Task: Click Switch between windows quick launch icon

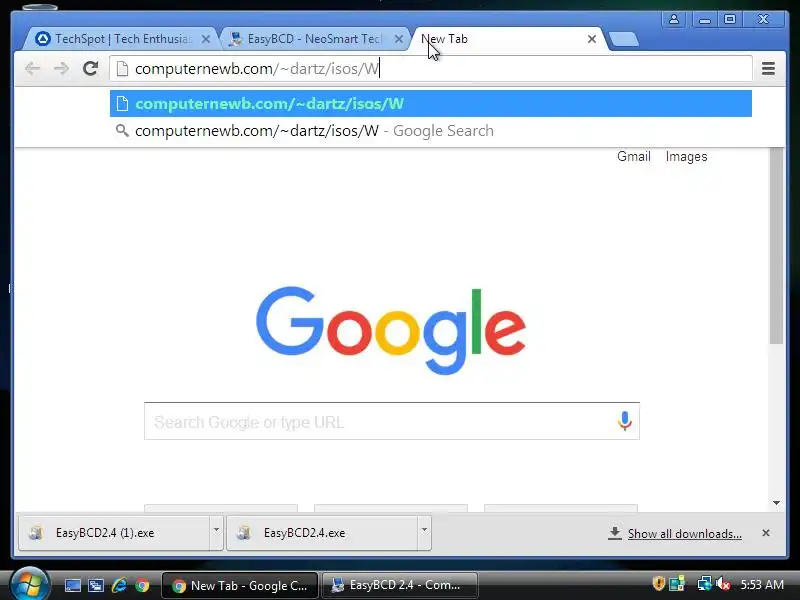Action: [x=96, y=585]
